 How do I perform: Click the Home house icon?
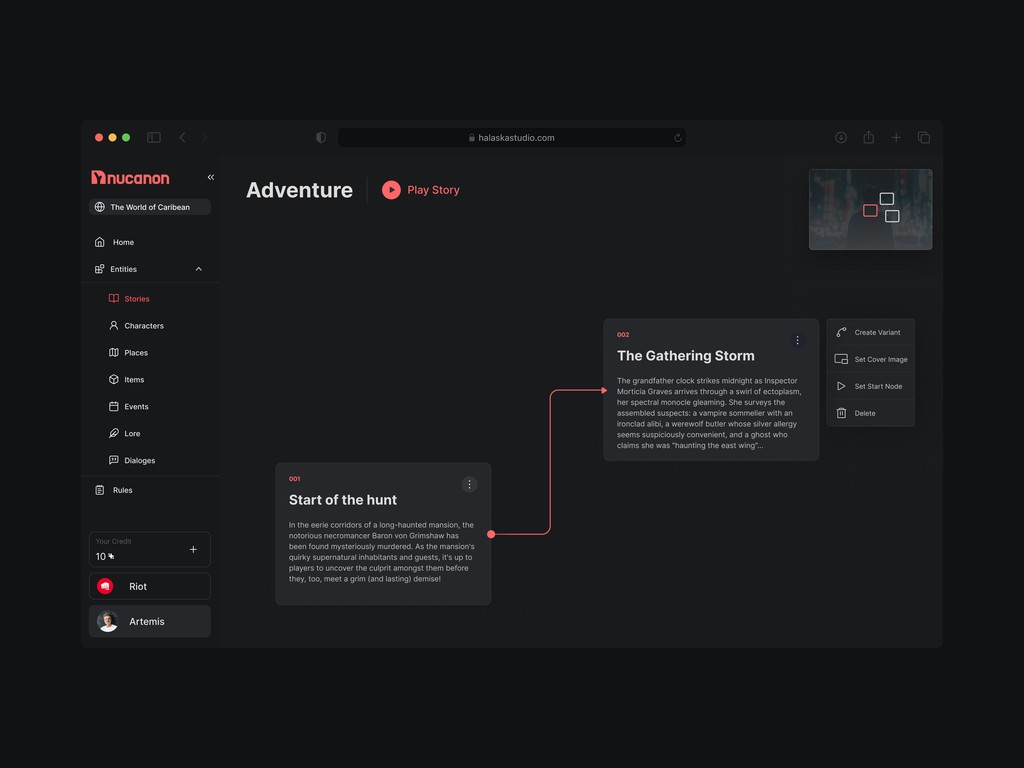(x=100, y=242)
